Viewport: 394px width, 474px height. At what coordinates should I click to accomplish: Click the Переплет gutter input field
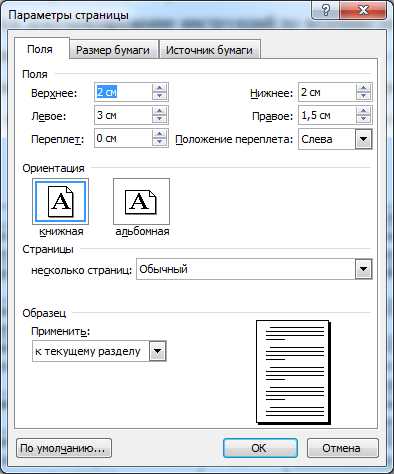(x=123, y=138)
